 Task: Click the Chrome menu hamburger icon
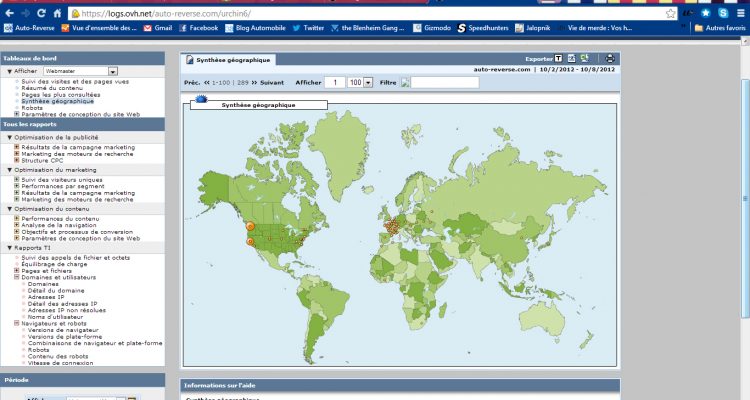click(x=739, y=13)
